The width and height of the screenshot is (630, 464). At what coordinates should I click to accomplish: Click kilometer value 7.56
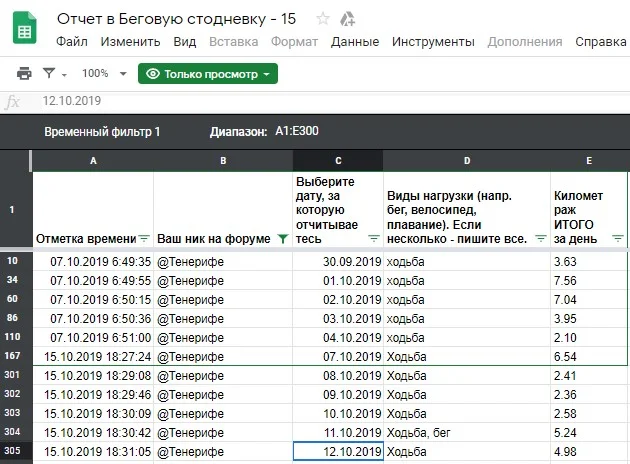coord(589,280)
